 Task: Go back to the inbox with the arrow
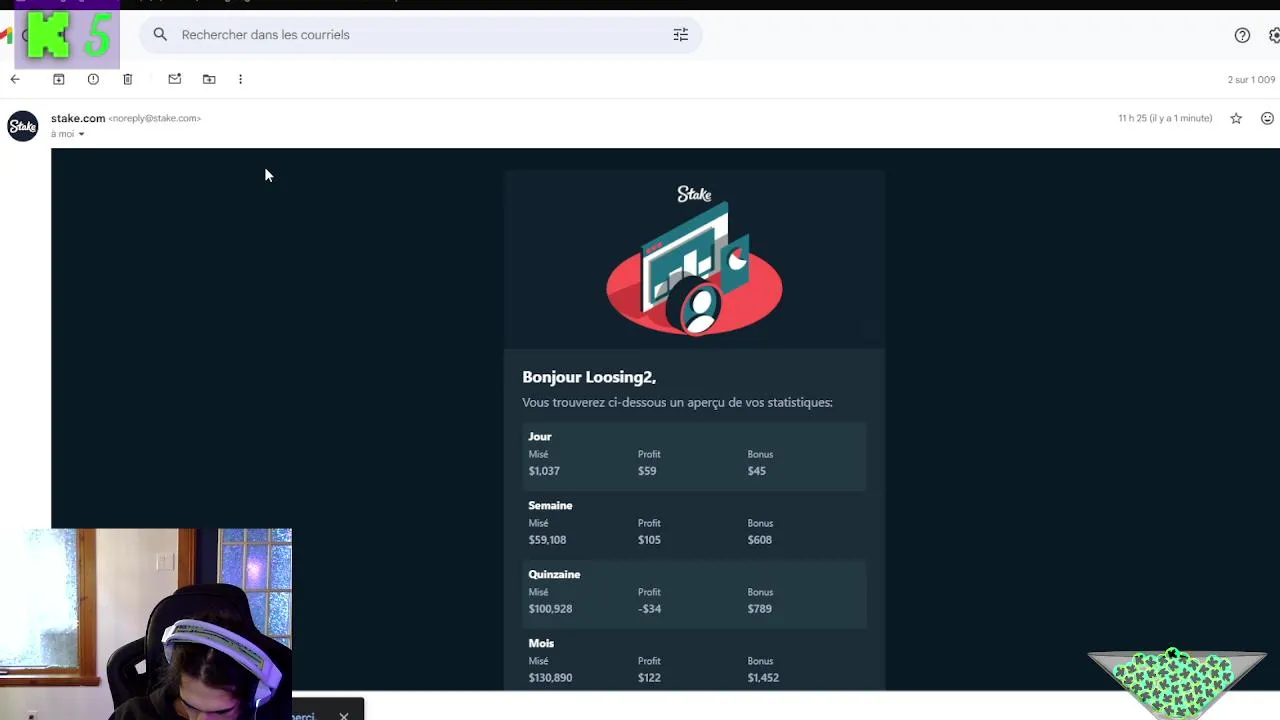point(15,79)
